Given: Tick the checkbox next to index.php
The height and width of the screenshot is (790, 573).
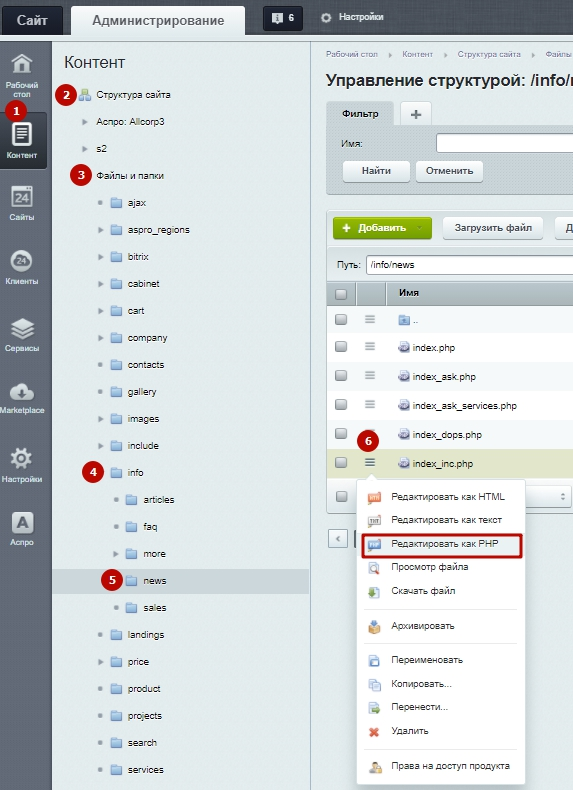Looking at the screenshot, I should [341, 346].
